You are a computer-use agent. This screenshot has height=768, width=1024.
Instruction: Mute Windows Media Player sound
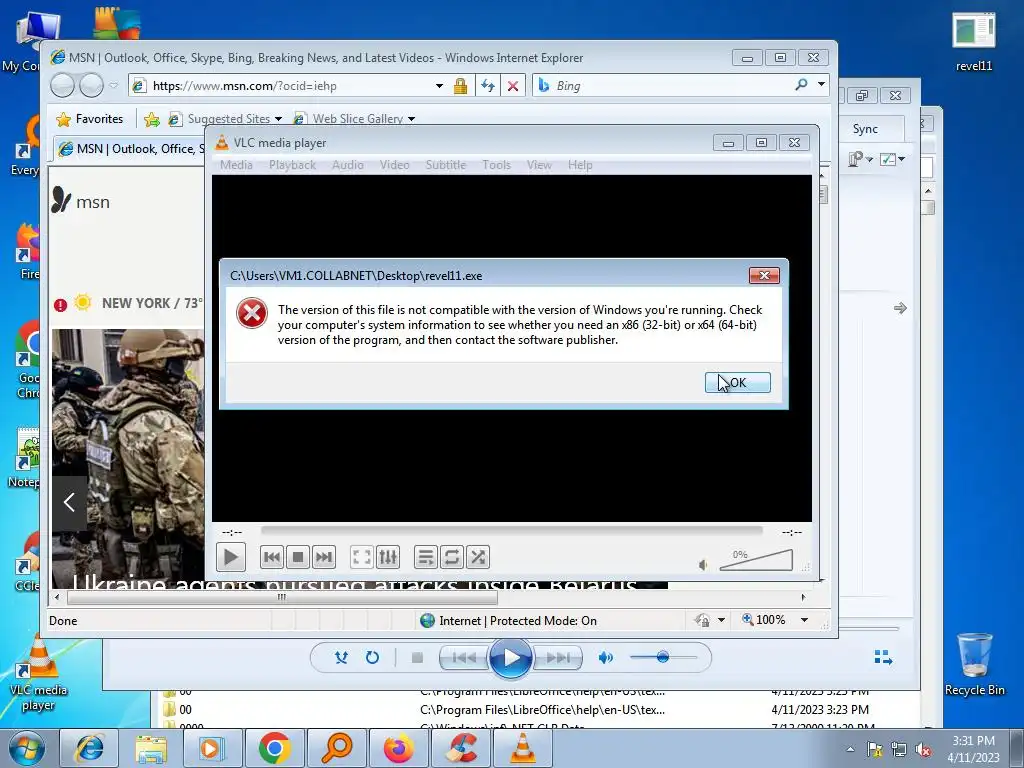(x=605, y=658)
